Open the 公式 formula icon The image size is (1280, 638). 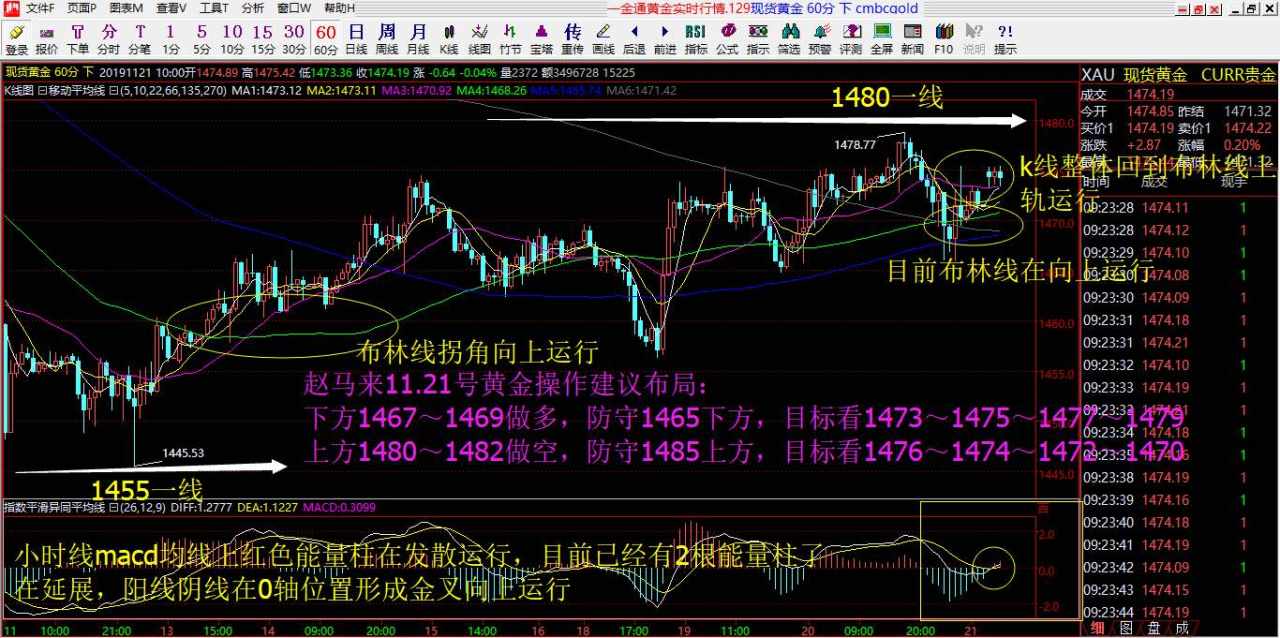(727, 39)
